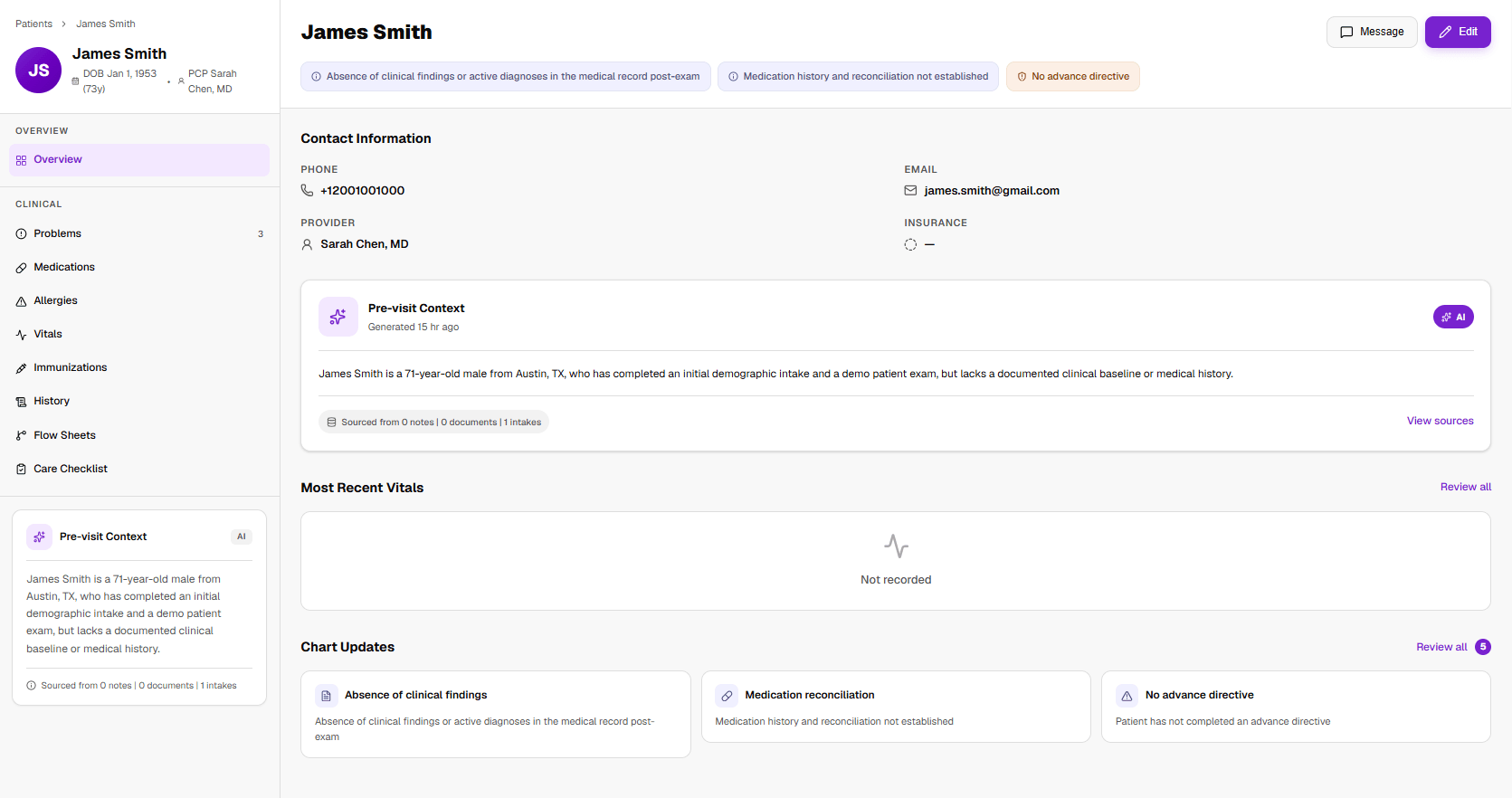
Task: Click the James Smith breadcrumb item
Action: pyautogui.click(x=106, y=24)
